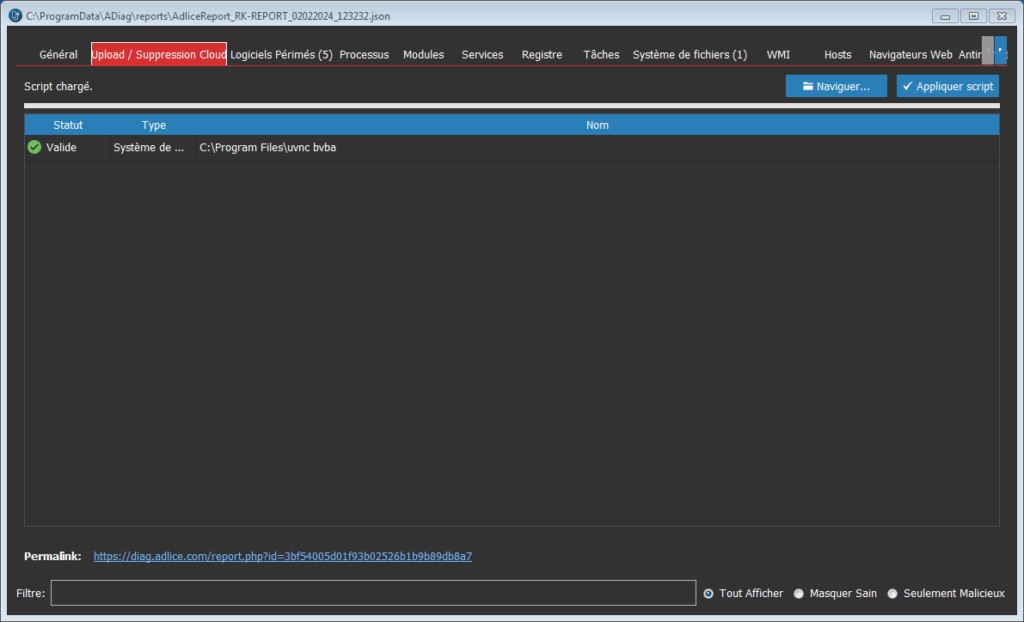The width and height of the screenshot is (1024, 622).
Task: Open the diag.adlice.com permalink
Action: pos(282,556)
